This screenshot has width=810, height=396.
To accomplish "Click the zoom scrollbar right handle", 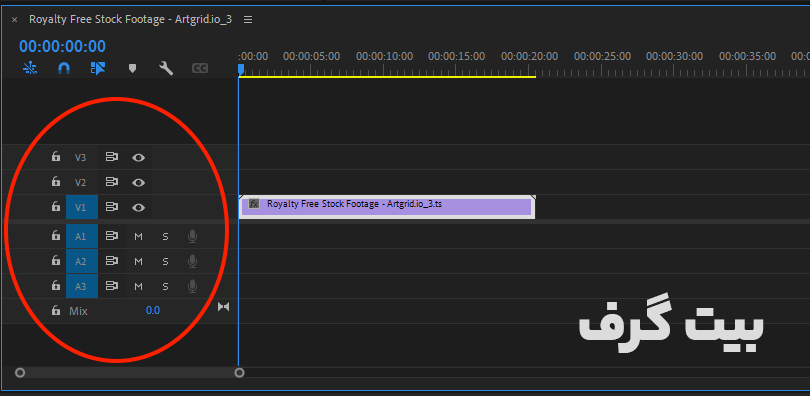I will tap(239, 373).
